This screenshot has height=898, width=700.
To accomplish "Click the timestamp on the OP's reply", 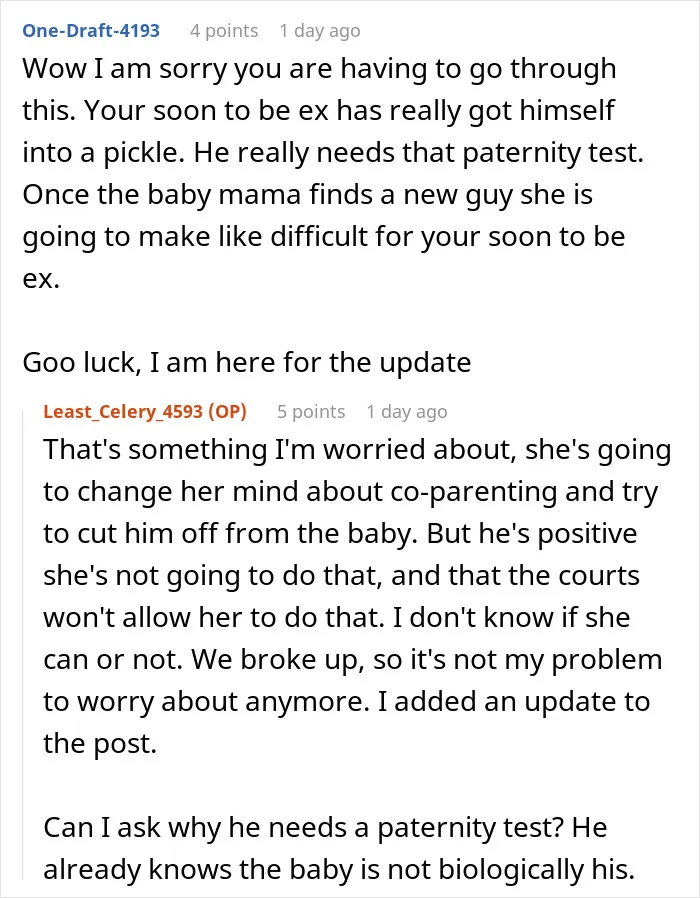I will [407, 412].
